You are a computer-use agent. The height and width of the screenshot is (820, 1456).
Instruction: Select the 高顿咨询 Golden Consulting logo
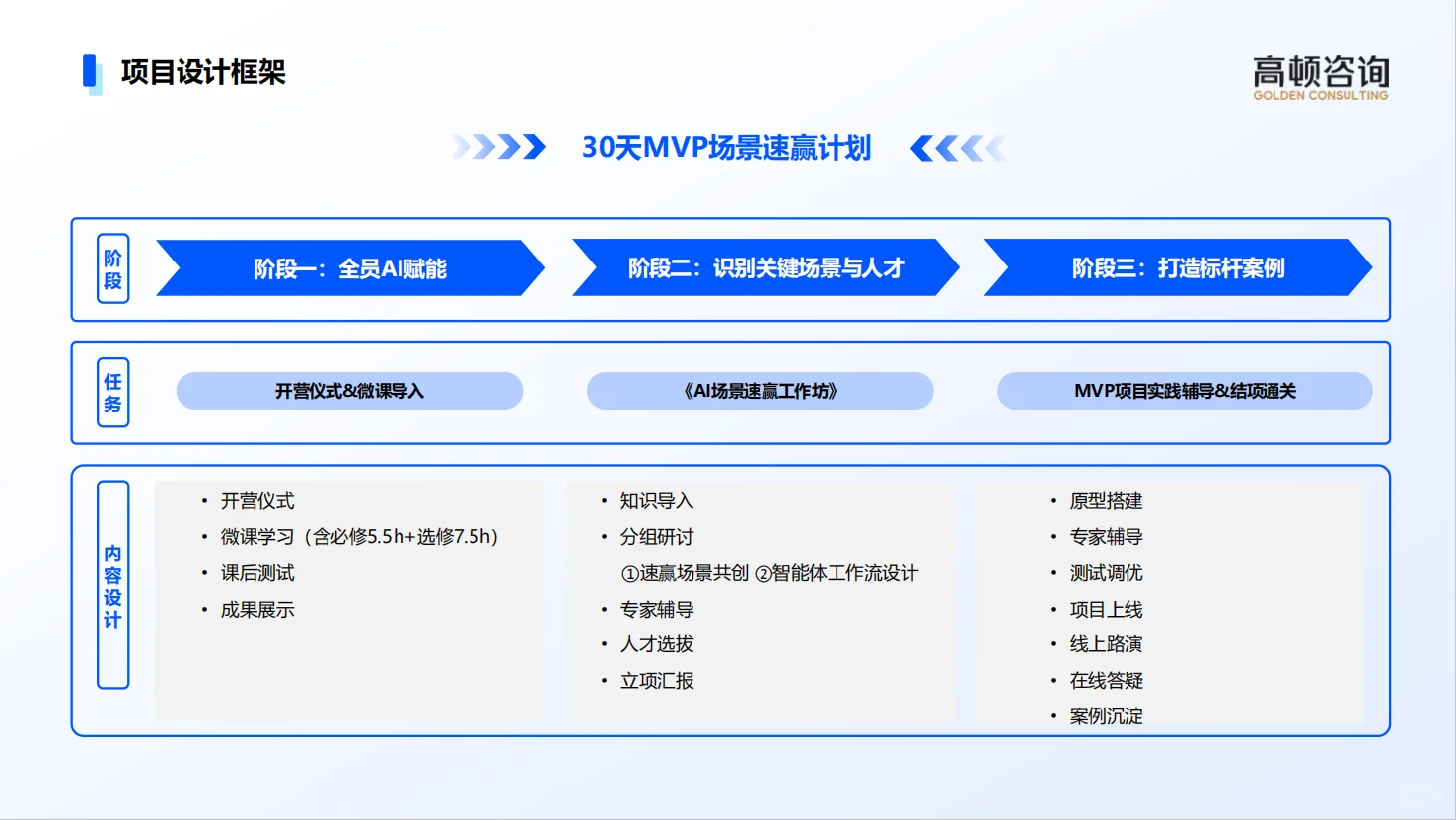[x=1322, y=77]
